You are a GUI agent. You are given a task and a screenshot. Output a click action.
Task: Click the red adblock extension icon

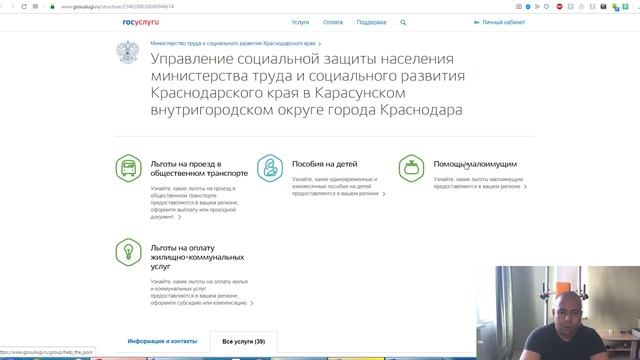[560, 7]
